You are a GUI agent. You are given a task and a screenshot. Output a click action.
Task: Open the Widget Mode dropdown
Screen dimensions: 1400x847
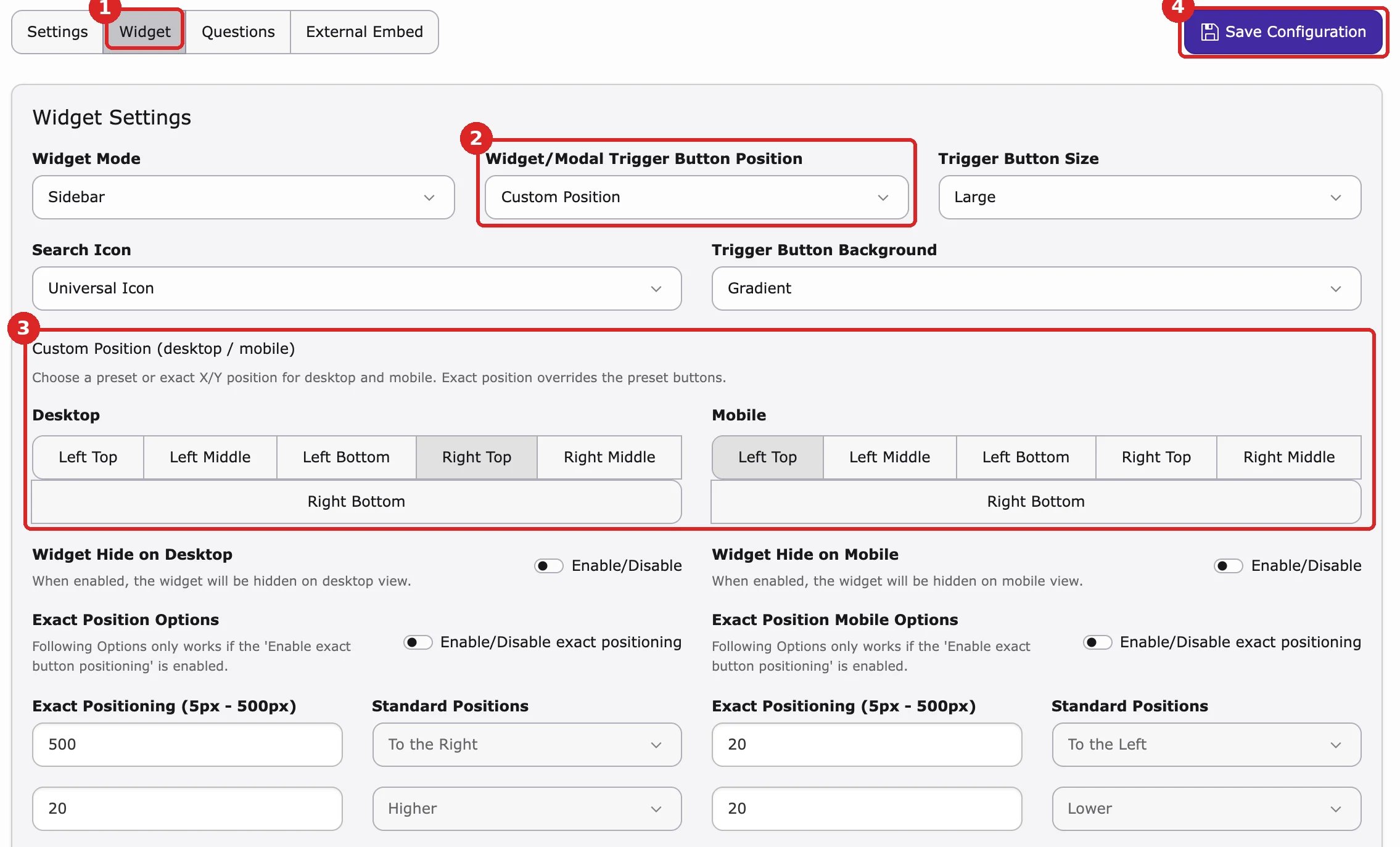(244, 197)
